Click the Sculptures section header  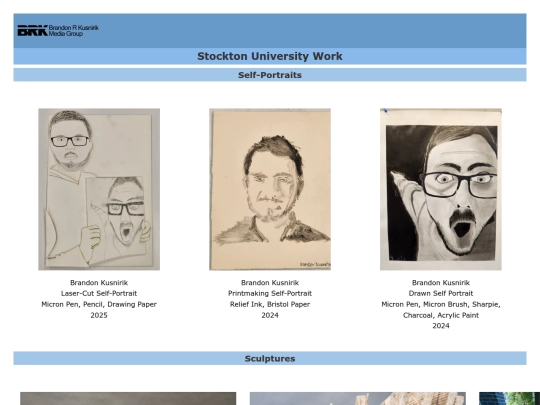pos(270,358)
